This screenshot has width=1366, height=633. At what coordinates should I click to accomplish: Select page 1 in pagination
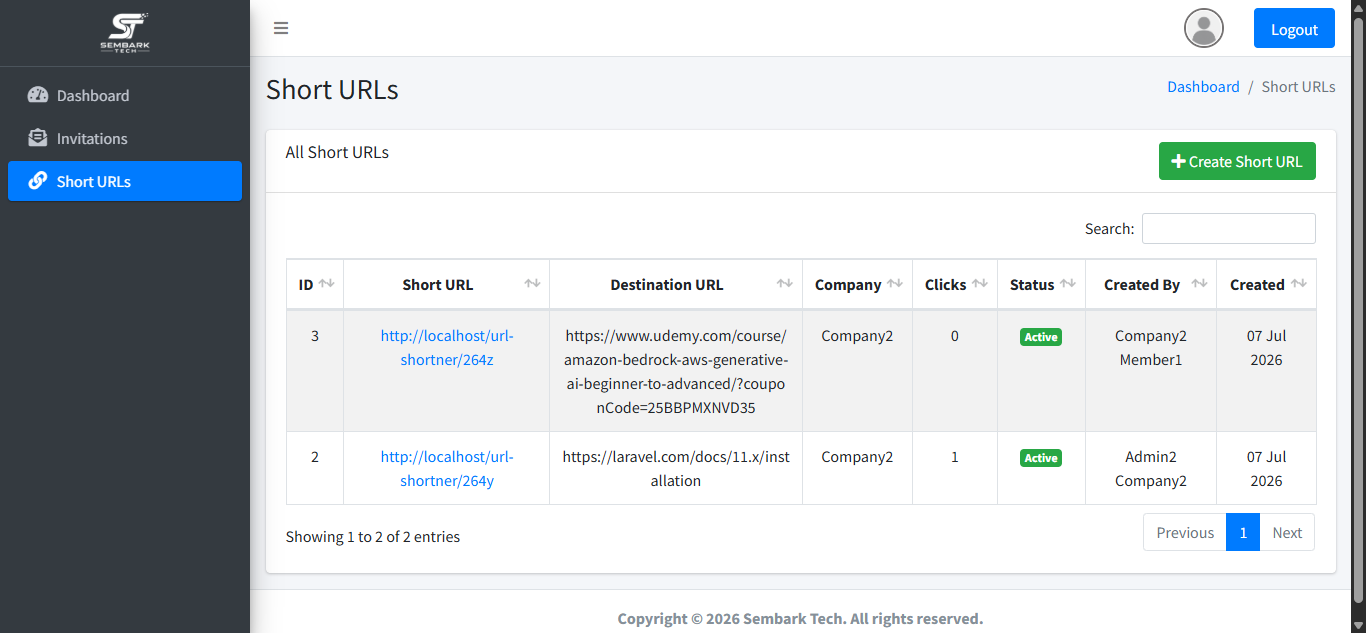click(1243, 532)
